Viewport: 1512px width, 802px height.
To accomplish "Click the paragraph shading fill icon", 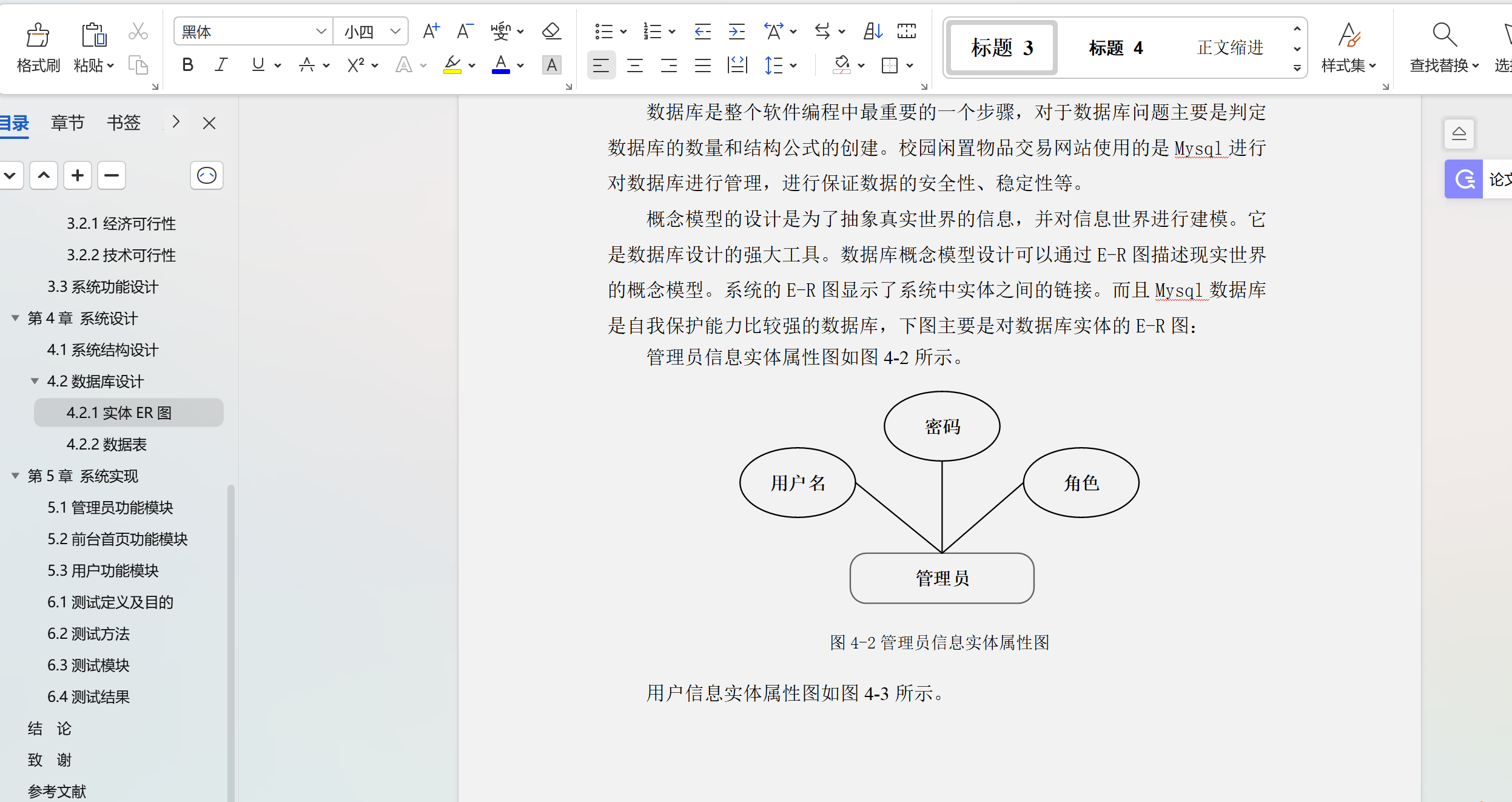I will point(841,64).
